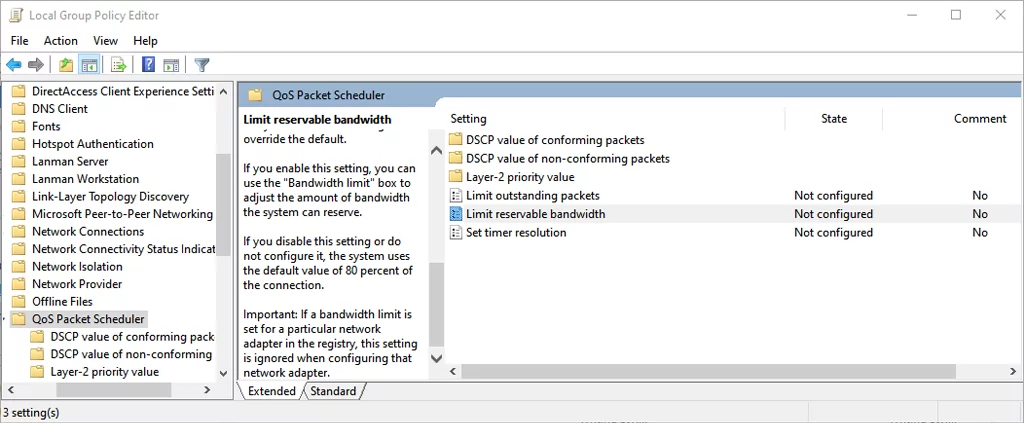Select the Limit reservable bandwidth setting row

(734, 213)
